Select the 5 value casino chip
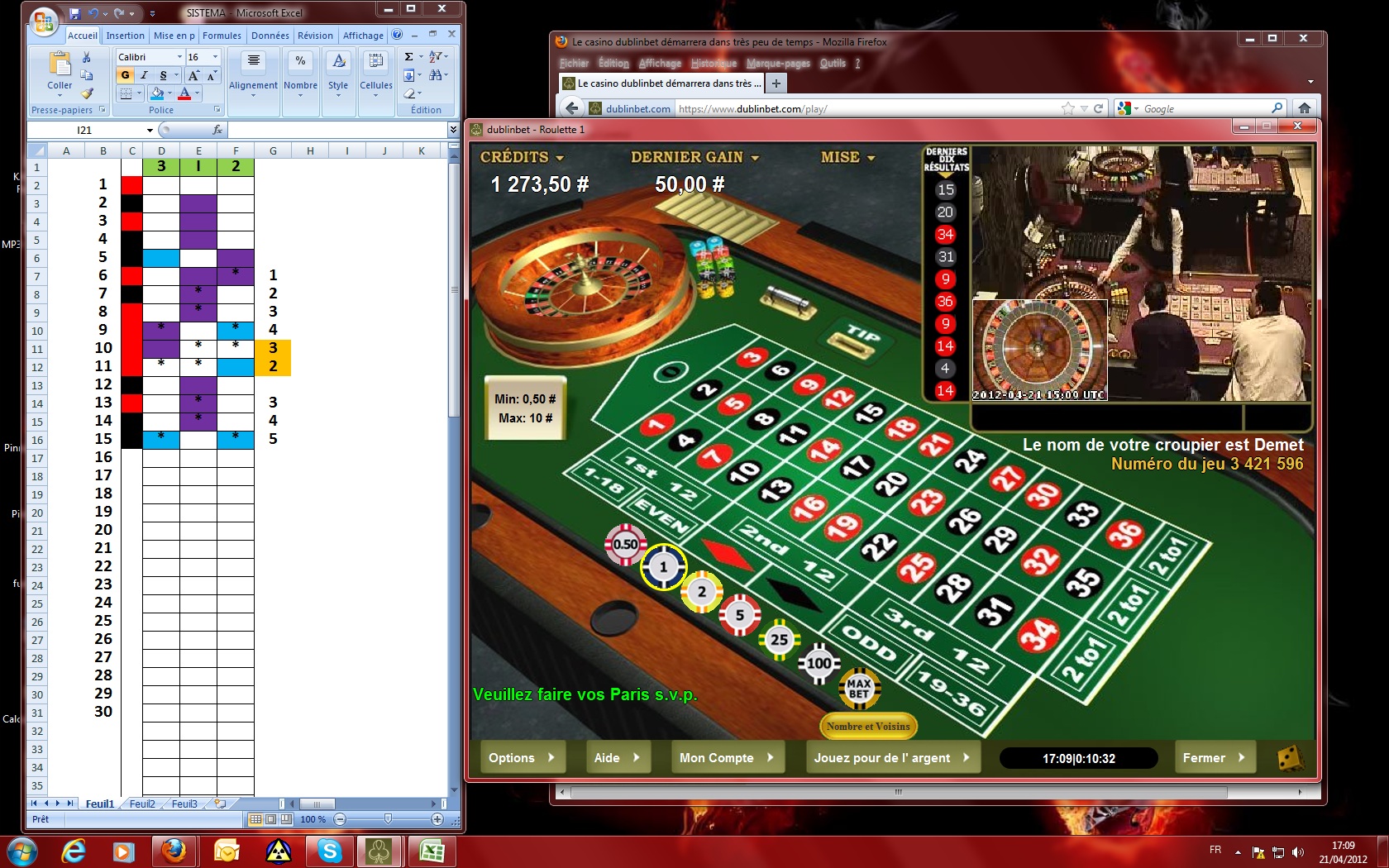1389x868 pixels. [x=739, y=615]
